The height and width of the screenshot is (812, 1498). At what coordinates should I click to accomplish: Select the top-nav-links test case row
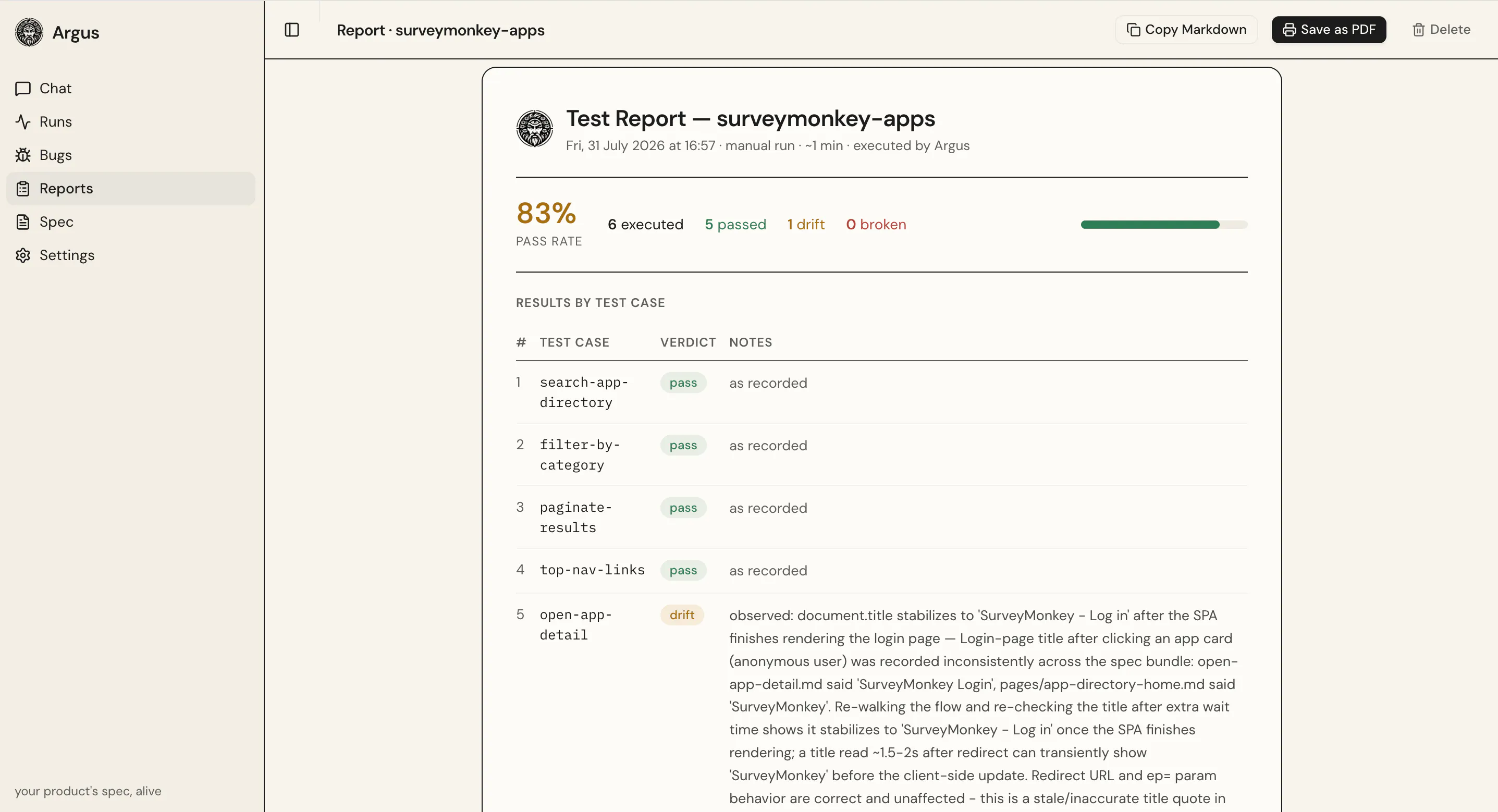tap(881, 570)
